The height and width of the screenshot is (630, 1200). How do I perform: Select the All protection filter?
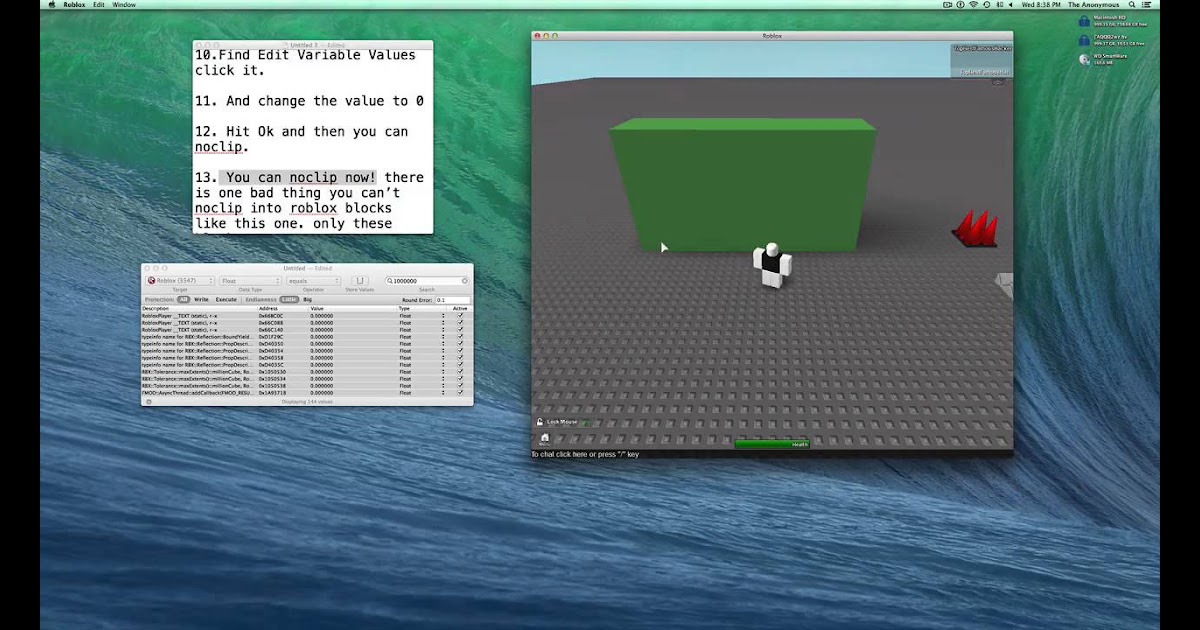click(183, 299)
